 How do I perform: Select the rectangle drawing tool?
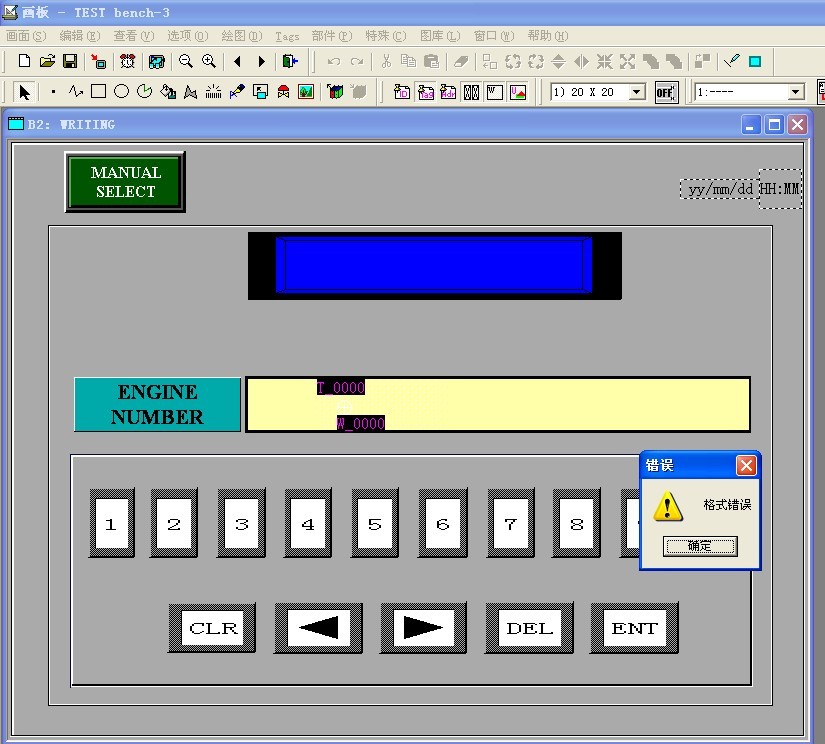click(x=98, y=92)
